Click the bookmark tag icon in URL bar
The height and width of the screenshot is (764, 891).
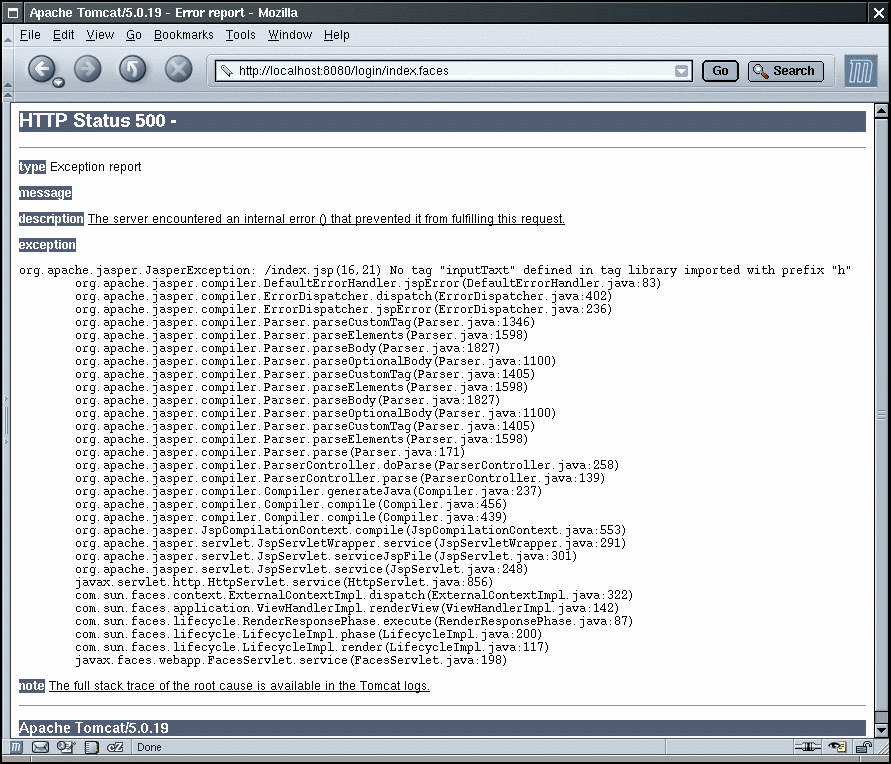point(227,70)
